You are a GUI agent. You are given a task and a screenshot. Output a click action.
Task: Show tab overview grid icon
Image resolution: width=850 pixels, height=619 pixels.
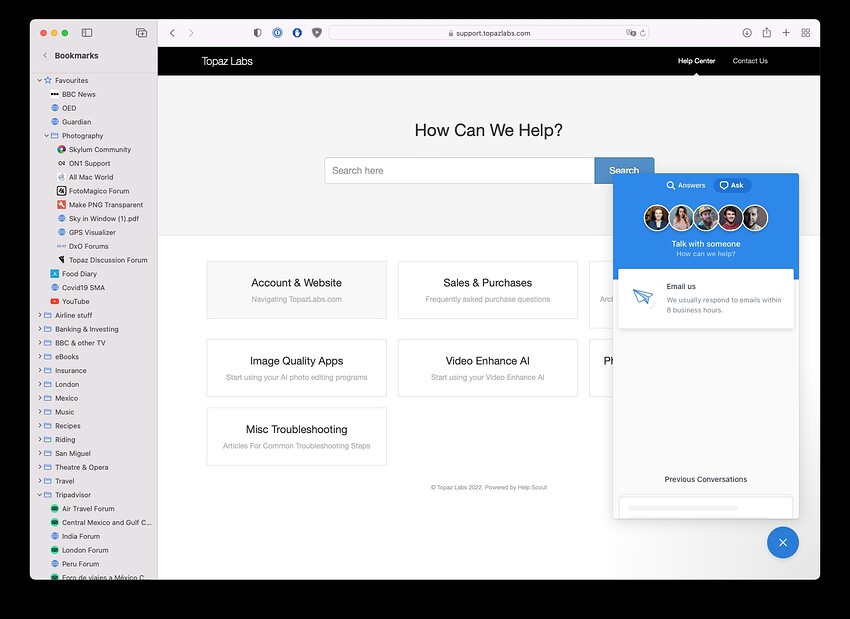tap(806, 33)
